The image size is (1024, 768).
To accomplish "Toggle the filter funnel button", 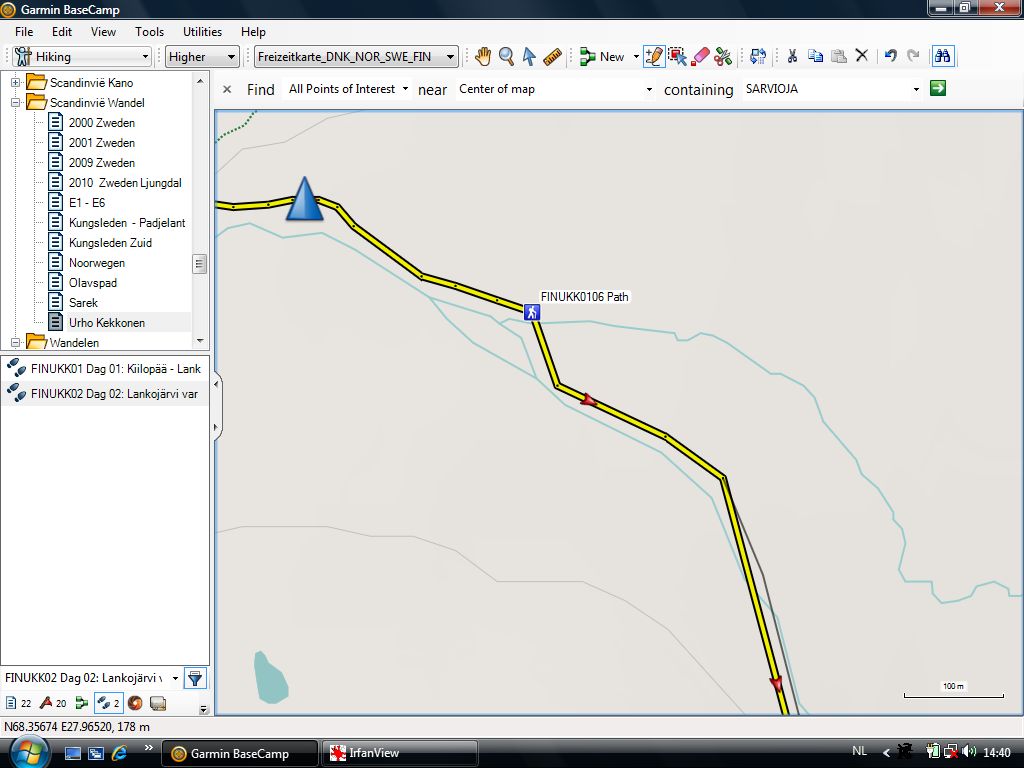I will [195, 678].
